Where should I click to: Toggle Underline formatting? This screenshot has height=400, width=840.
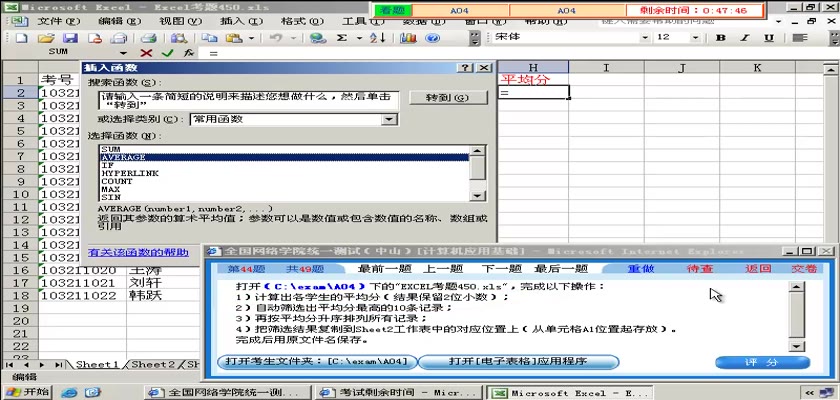pos(769,37)
